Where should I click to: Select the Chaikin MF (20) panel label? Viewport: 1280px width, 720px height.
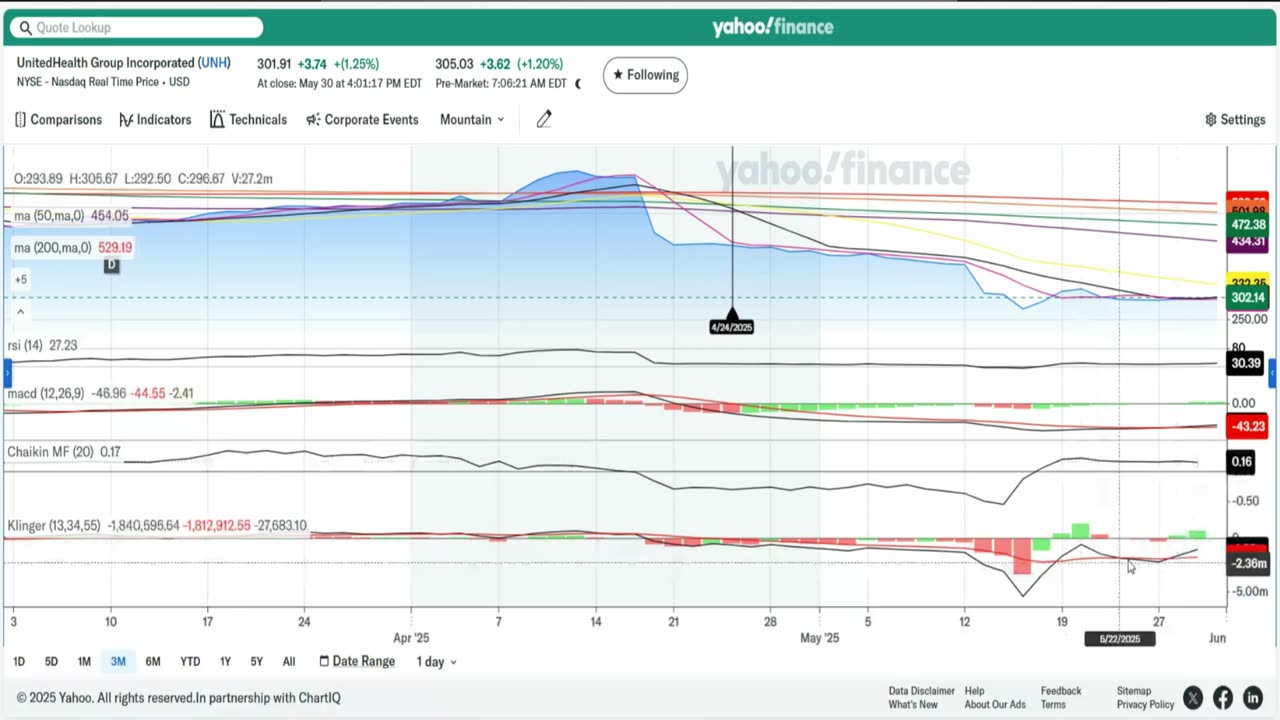click(x=63, y=452)
